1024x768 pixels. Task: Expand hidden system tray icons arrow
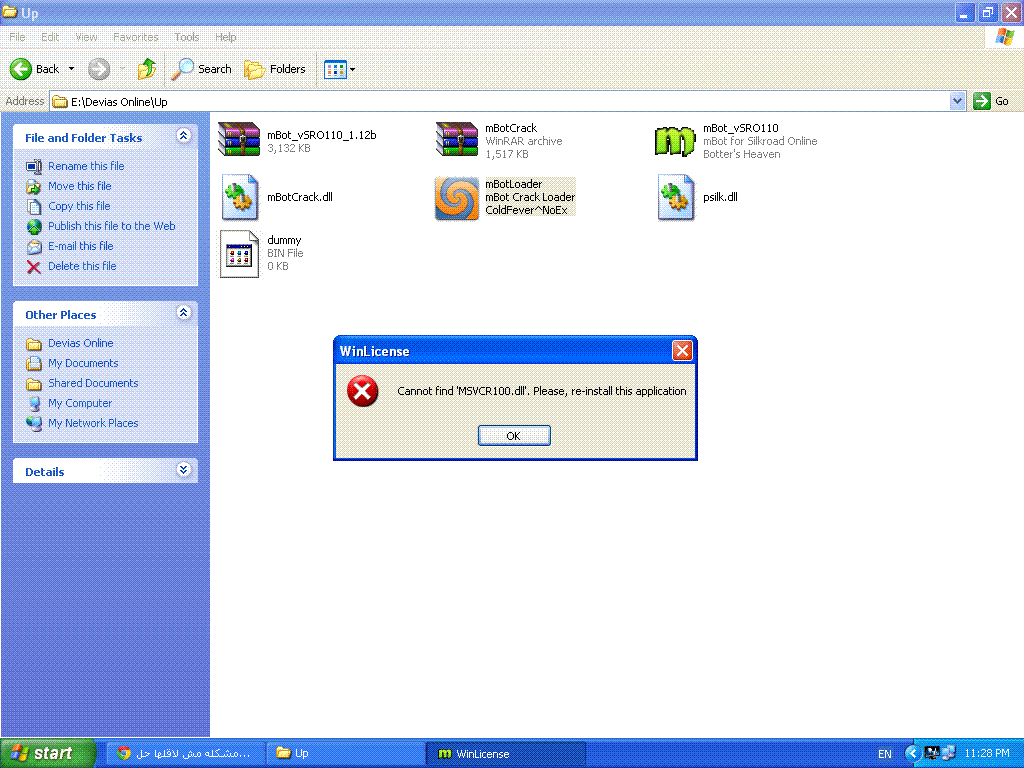coord(912,754)
